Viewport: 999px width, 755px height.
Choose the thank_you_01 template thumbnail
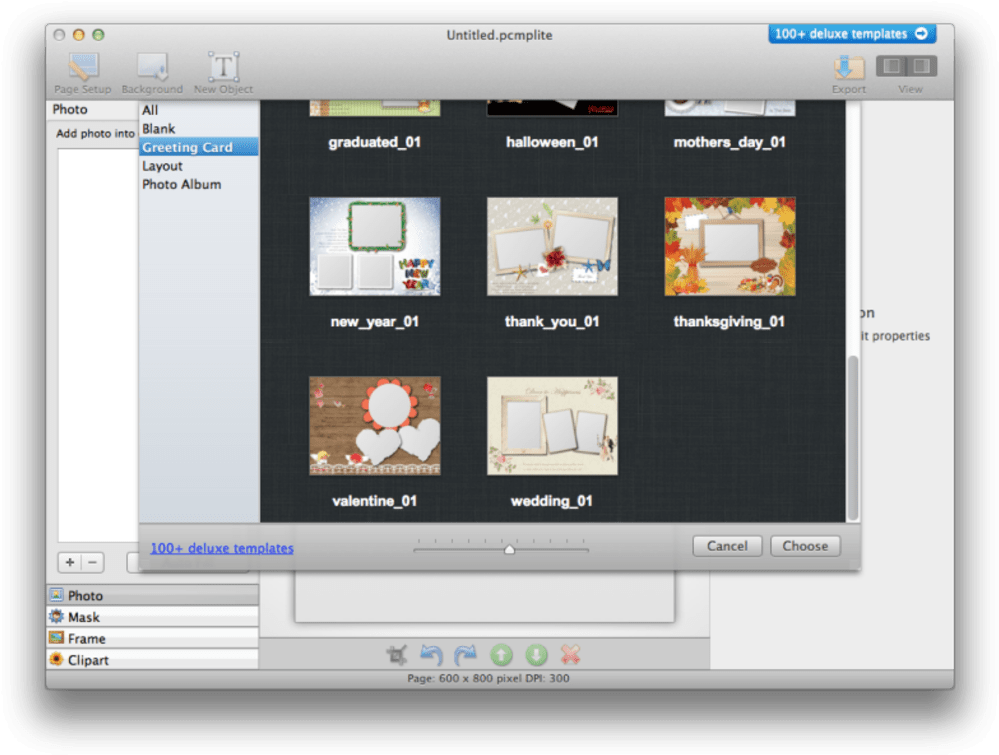[x=552, y=246]
